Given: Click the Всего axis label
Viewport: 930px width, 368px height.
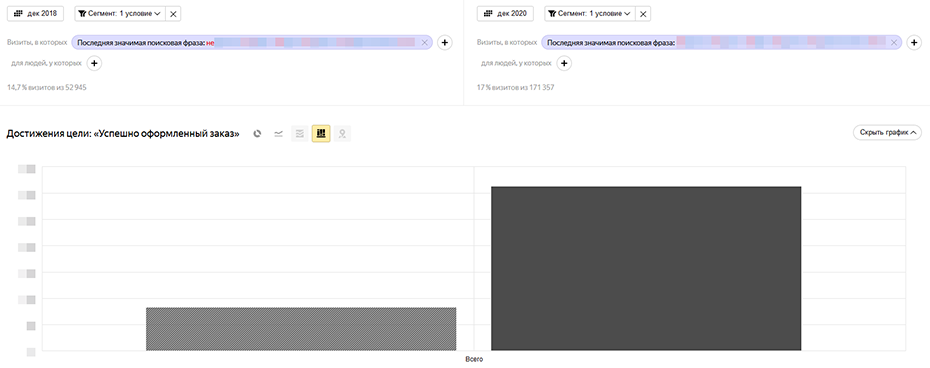Looking at the screenshot, I should 474,359.
